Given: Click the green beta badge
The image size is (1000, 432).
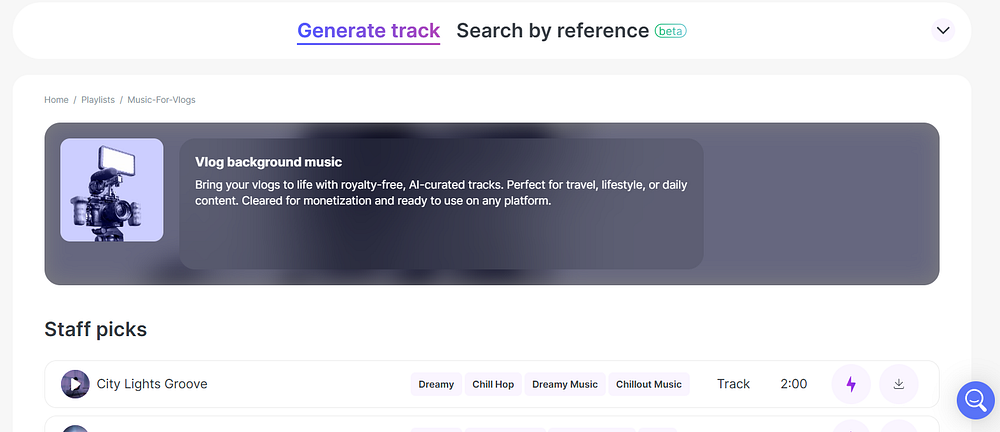Looking at the screenshot, I should coord(670,31).
